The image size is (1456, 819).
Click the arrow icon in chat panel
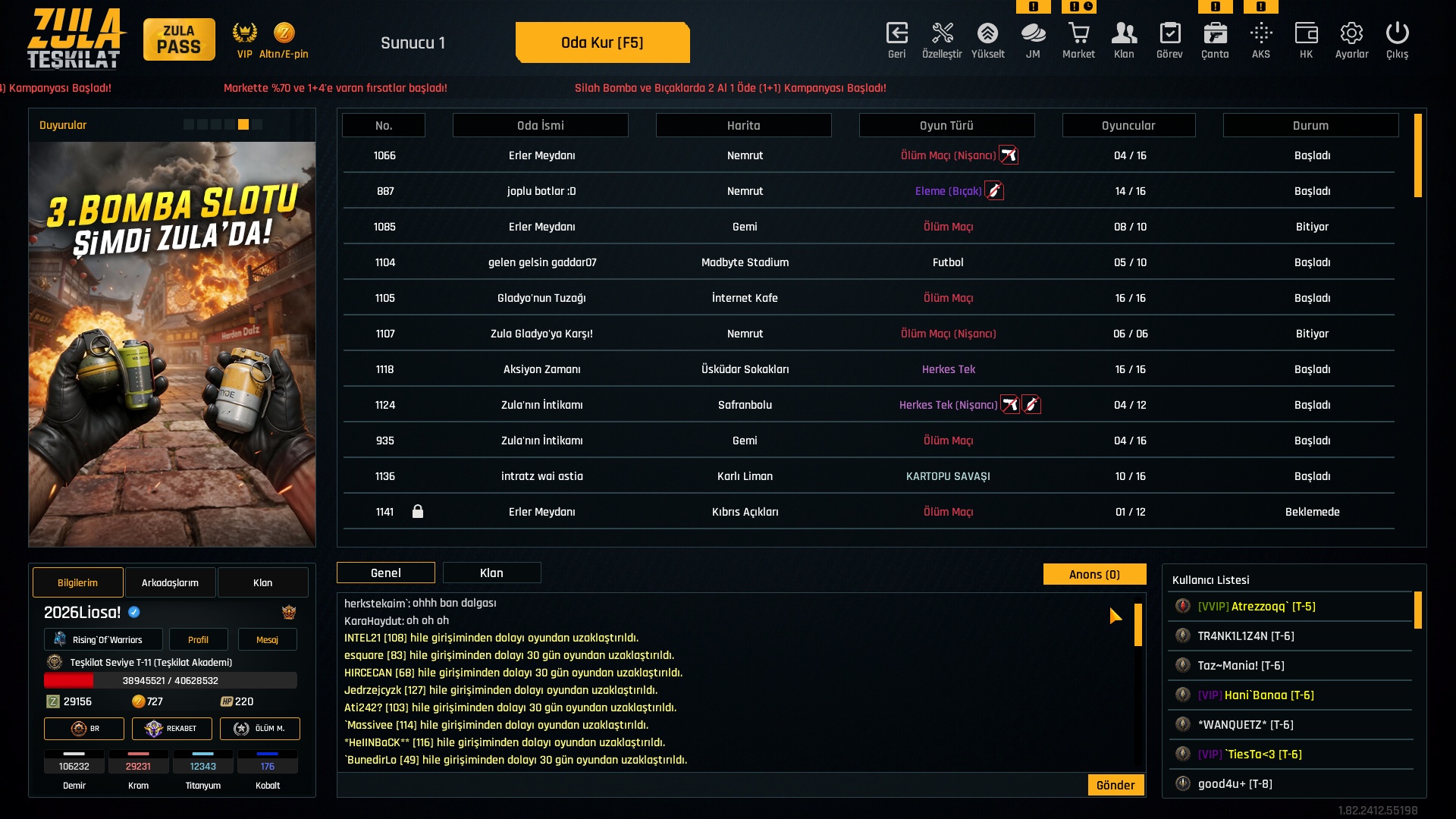pyautogui.click(x=1116, y=616)
